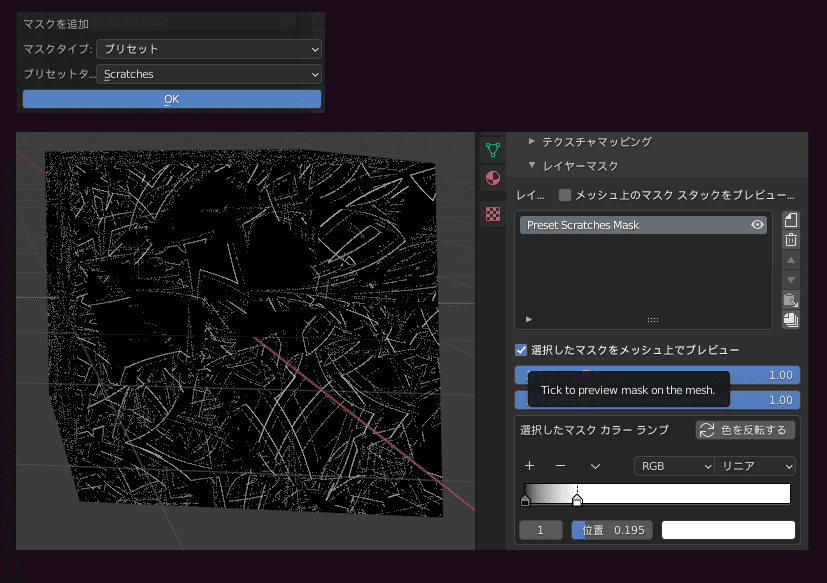The height and width of the screenshot is (583, 827).
Task: Select the Preset Scratches Mask list row
Action: coord(643,225)
